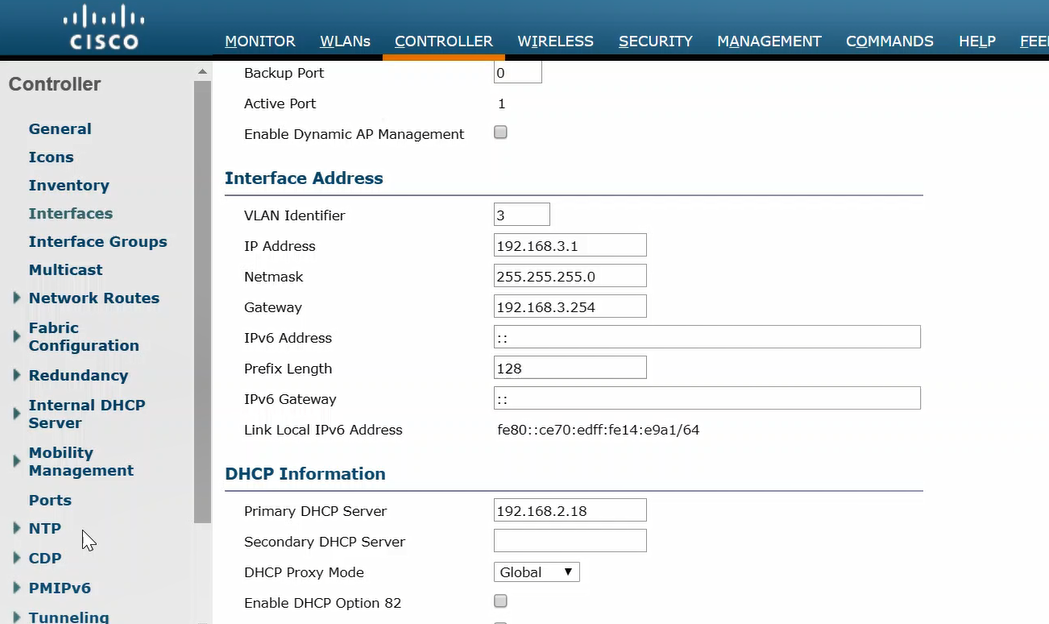Expand the PMIPv6 section arrow
Viewport: 1049px width, 624px height.
pyautogui.click(x=17, y=588)
